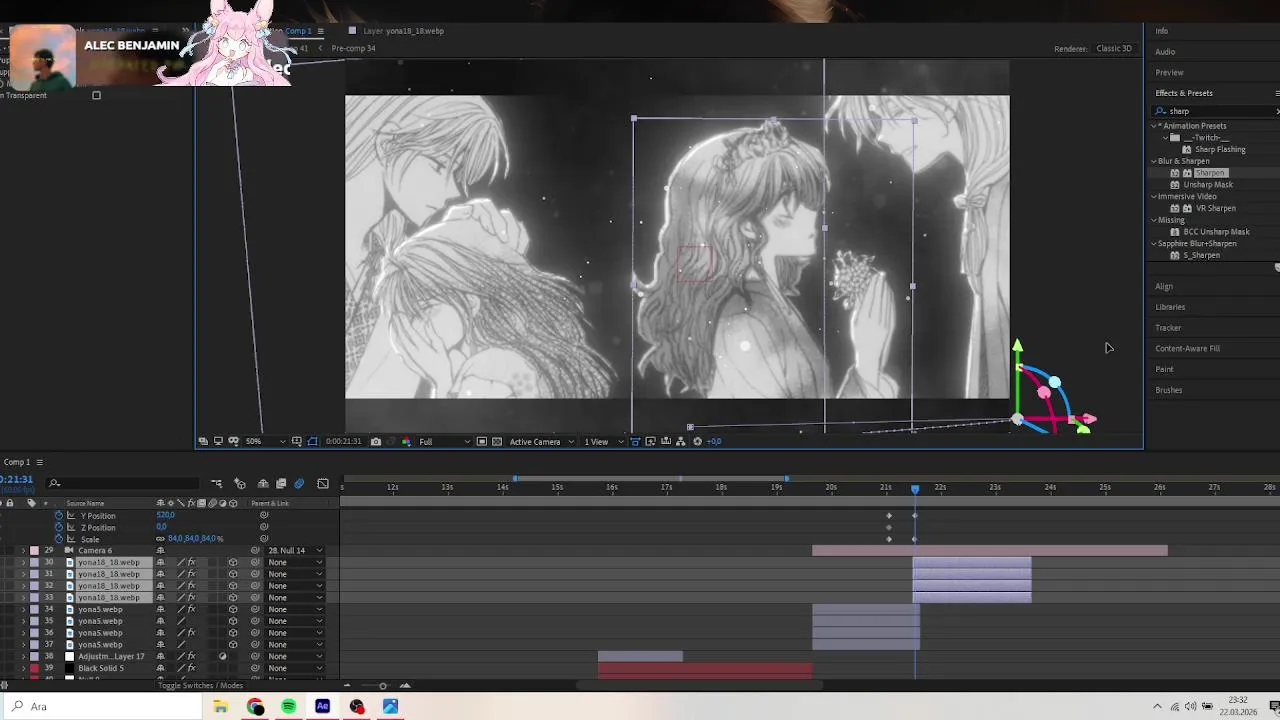This screenshot has width=1280, height=720.
Task: Click the timeline zoom slider handle
Action: [382, 686]
